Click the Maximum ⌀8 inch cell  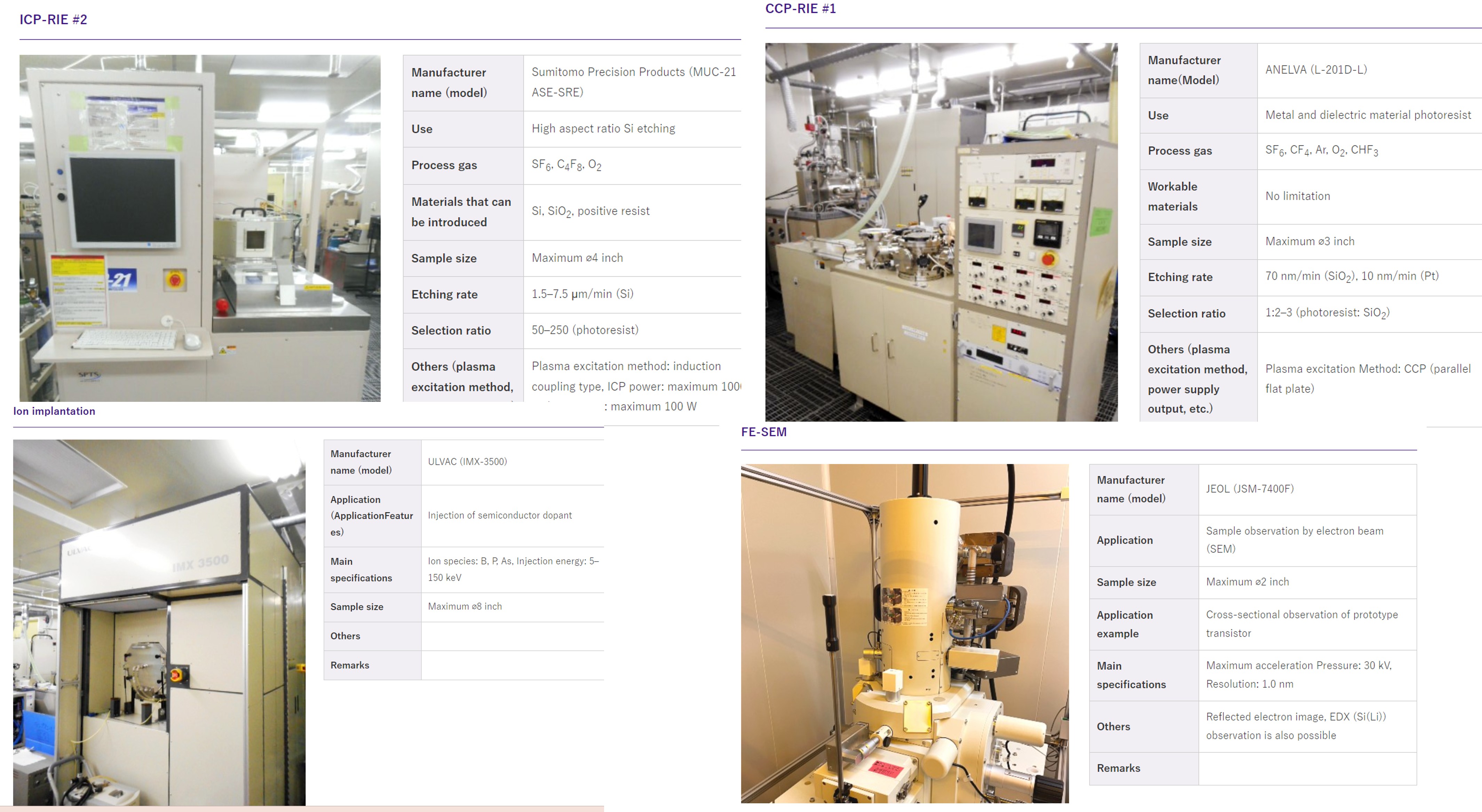point(513,607)
